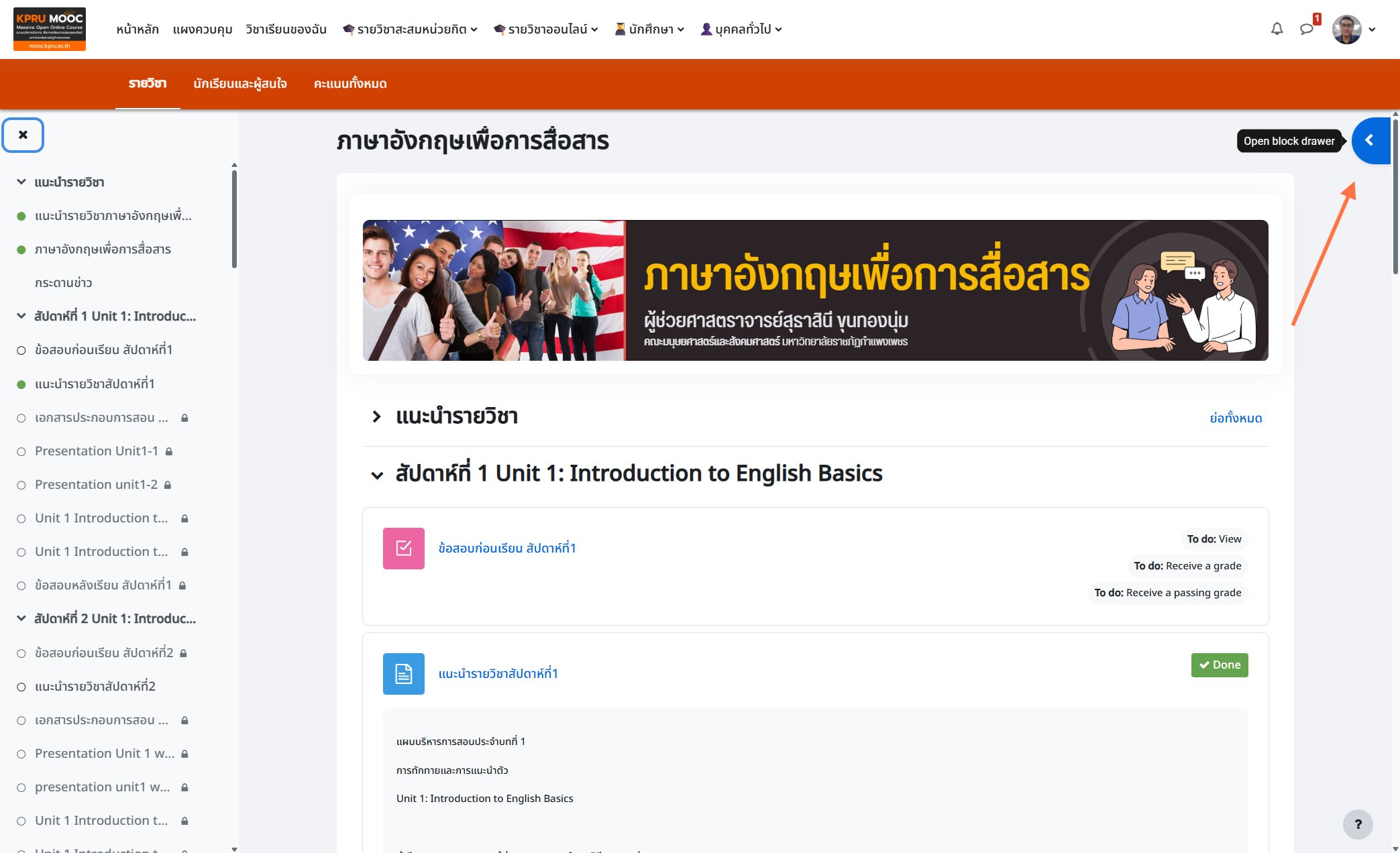Click green completion dot for แนะนำรายวิชาสัปดาห์ที่1 in sidebar
Screen dimensions: 1400x853
tap(21, 384)
